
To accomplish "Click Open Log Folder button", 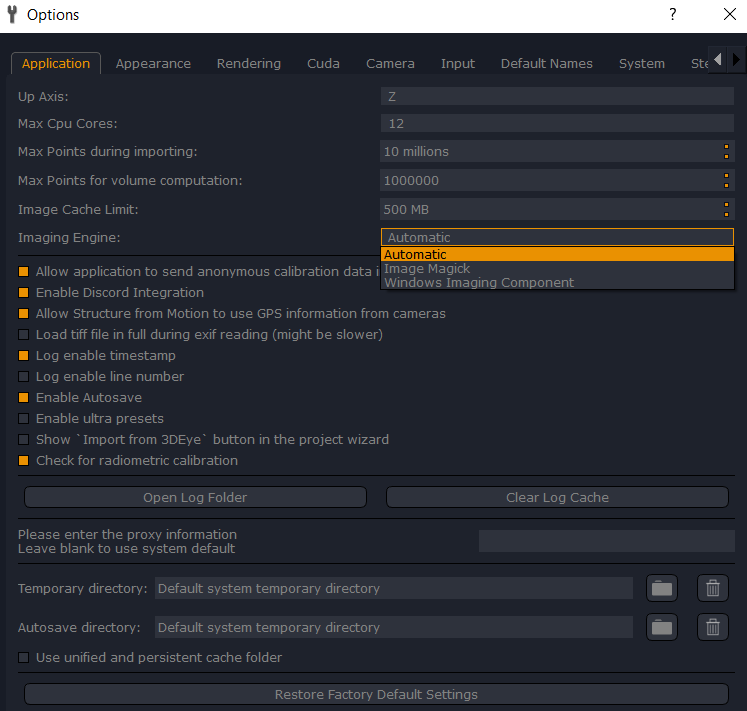I will point(195,497).
